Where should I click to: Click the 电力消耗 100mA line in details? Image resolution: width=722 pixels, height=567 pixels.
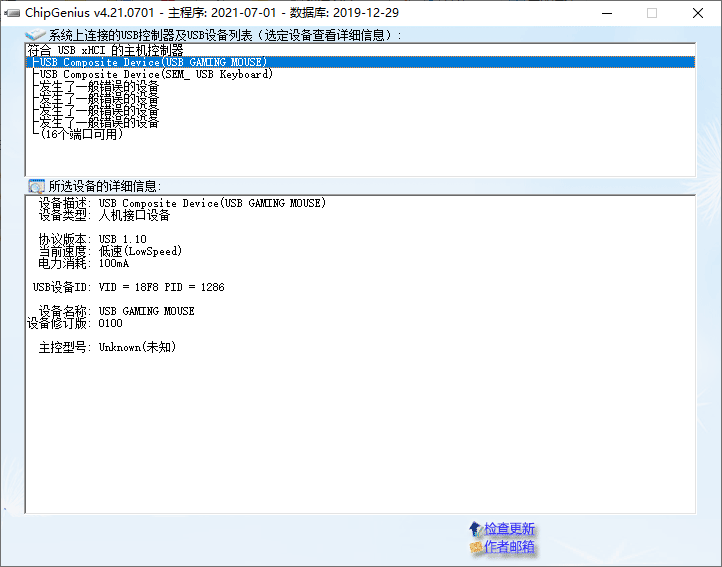pos(84,263)
